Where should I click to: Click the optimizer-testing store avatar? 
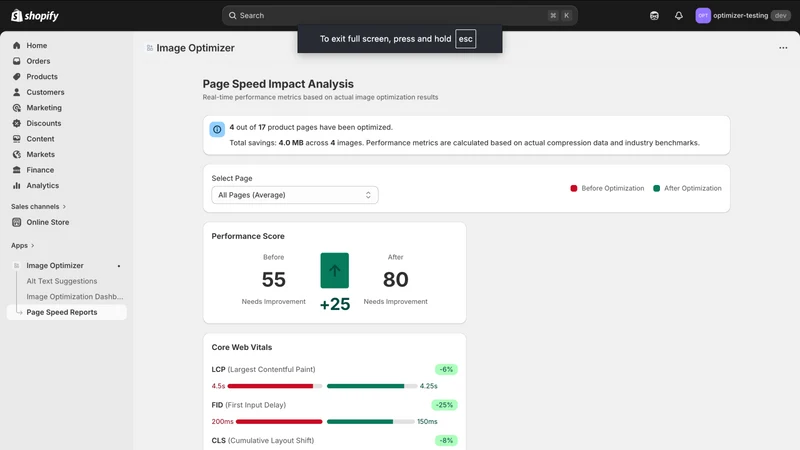coord(703,16)
